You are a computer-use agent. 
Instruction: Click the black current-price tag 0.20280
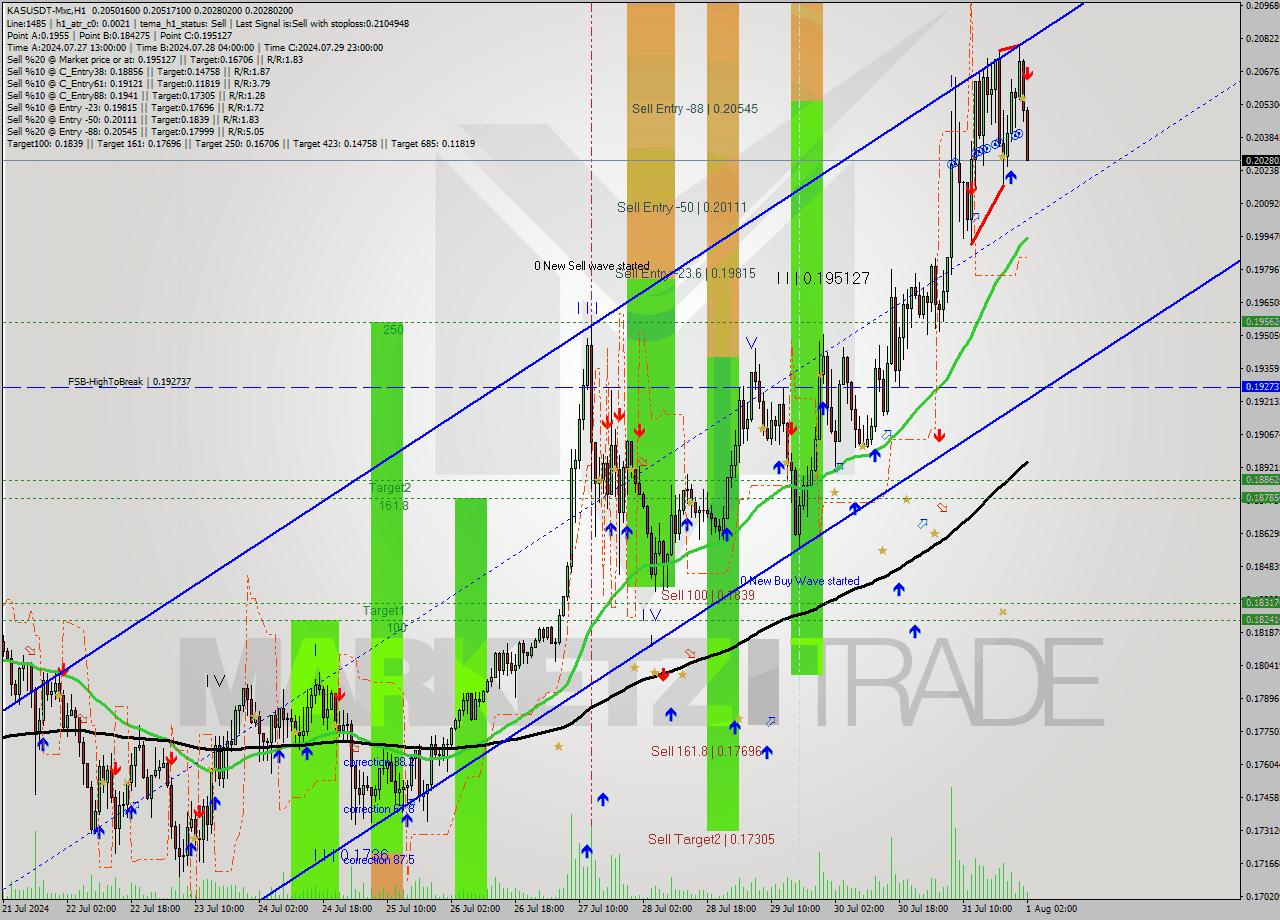coord(1260,160)
